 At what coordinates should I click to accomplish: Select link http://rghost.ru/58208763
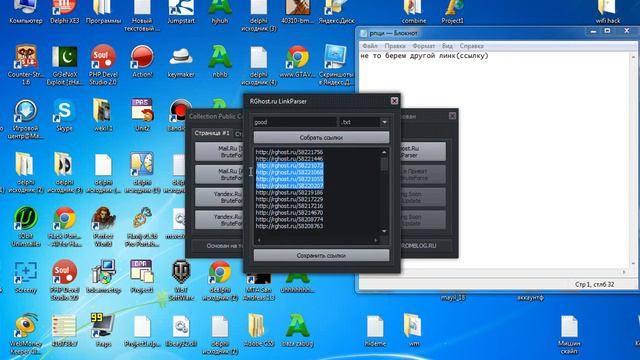(x=289, y=226)
